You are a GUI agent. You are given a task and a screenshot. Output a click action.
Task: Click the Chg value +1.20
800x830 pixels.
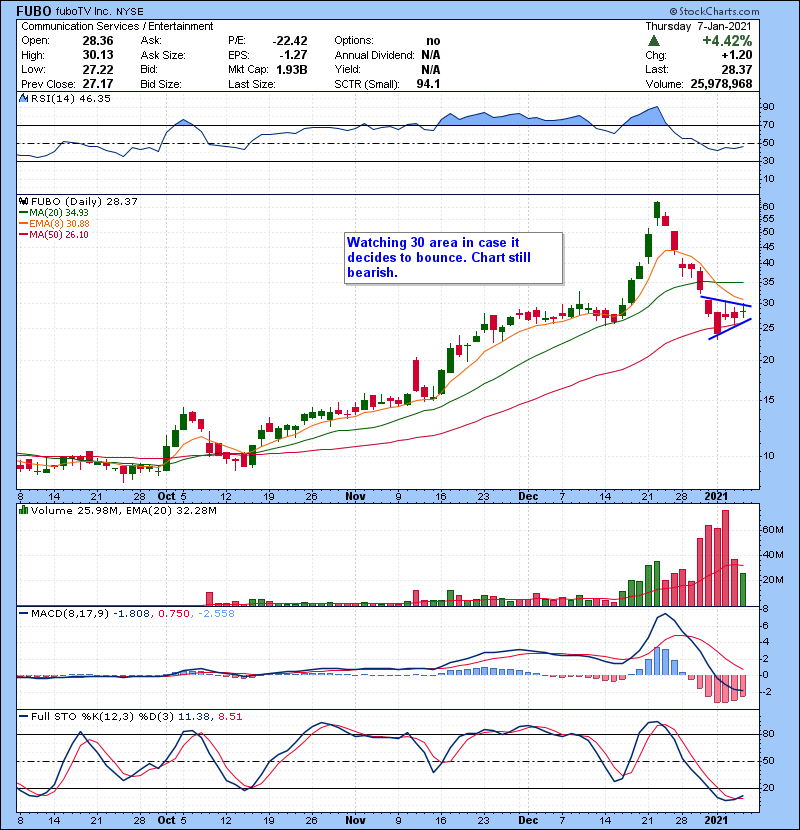click(x=736, y=55)
